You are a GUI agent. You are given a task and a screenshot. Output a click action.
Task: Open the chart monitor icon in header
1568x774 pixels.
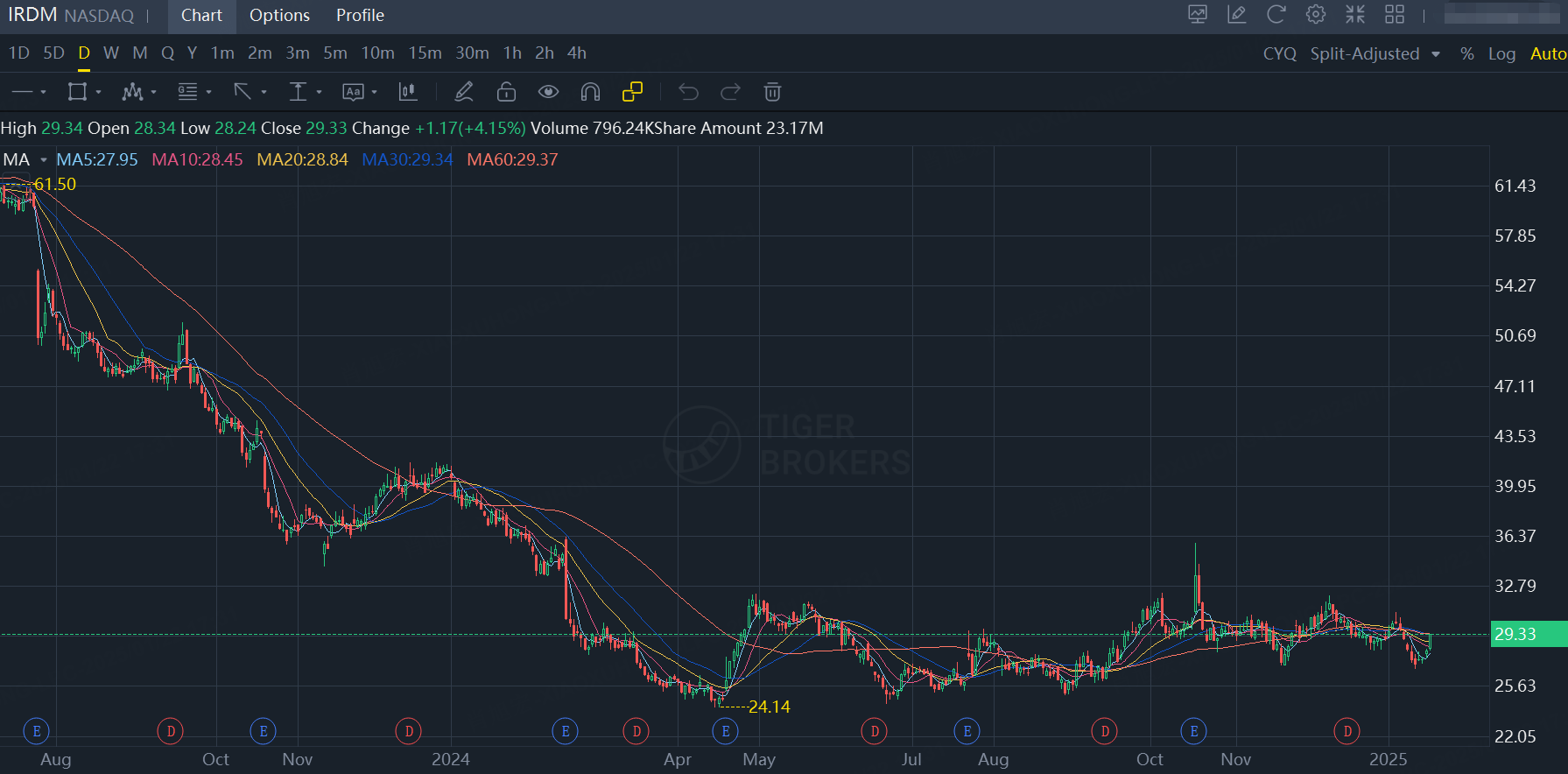(1198, 15)
